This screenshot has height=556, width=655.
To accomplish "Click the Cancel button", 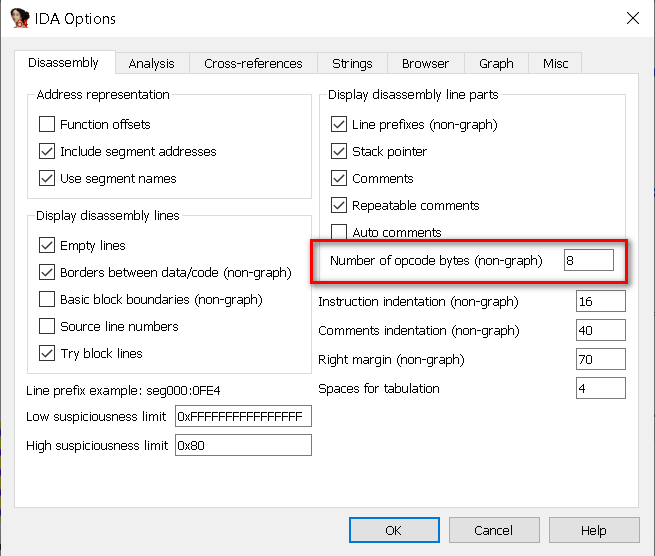I will coord(493,530).
